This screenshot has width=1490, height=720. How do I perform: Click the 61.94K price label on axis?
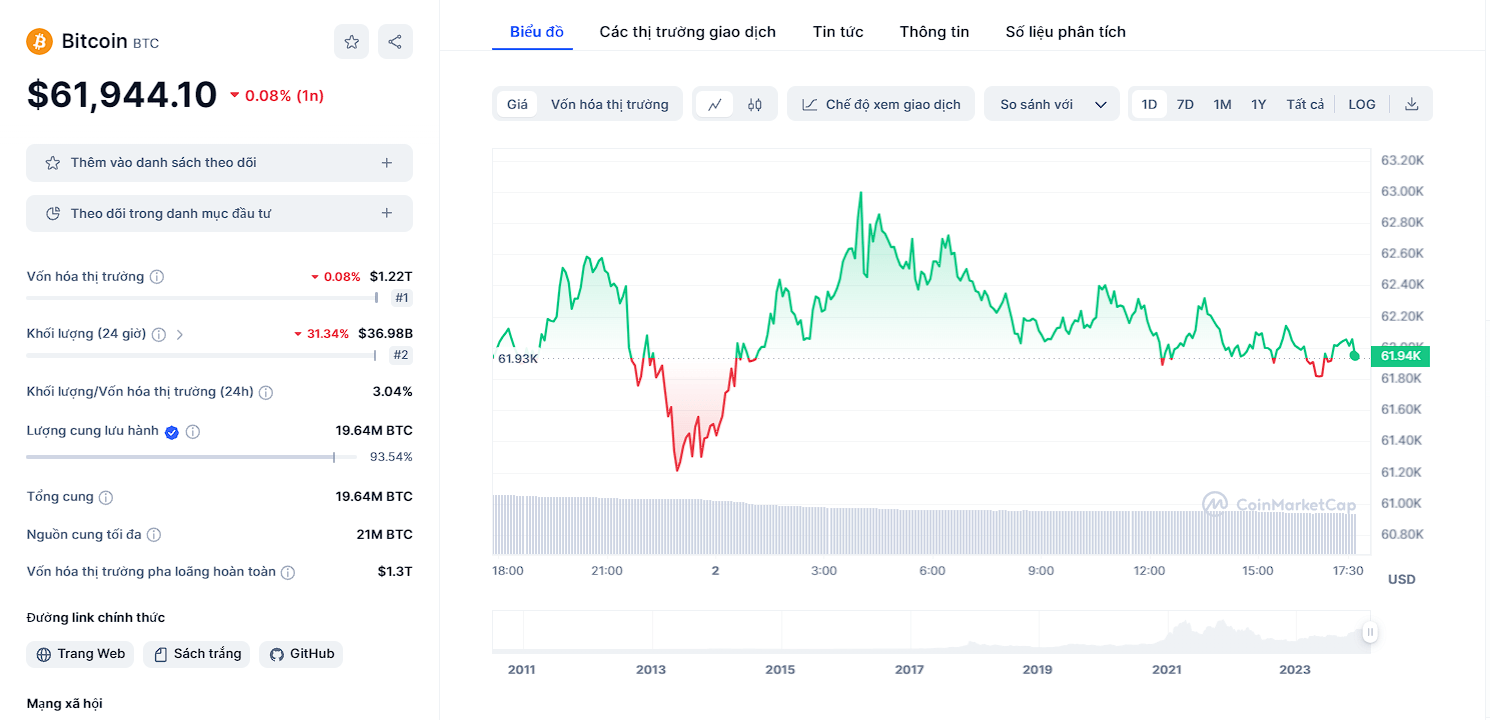click(x=1400, y=356)
